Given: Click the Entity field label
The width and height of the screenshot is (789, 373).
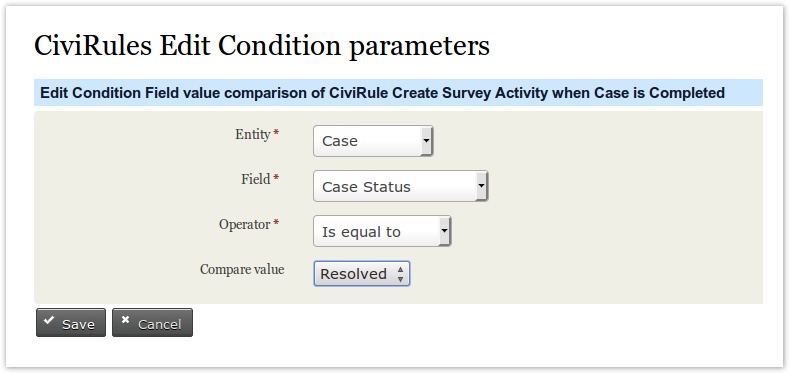Looking at the screenshot, I should click(253, 134).
